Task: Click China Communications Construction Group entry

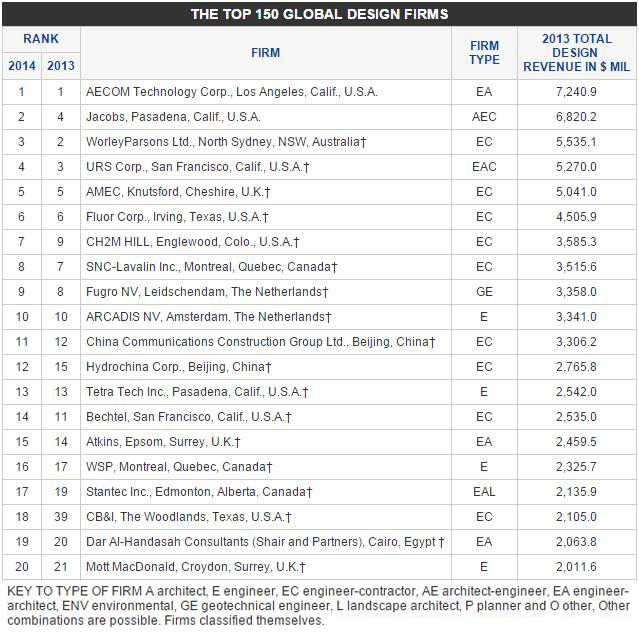Action: click(x=261, y=342)
